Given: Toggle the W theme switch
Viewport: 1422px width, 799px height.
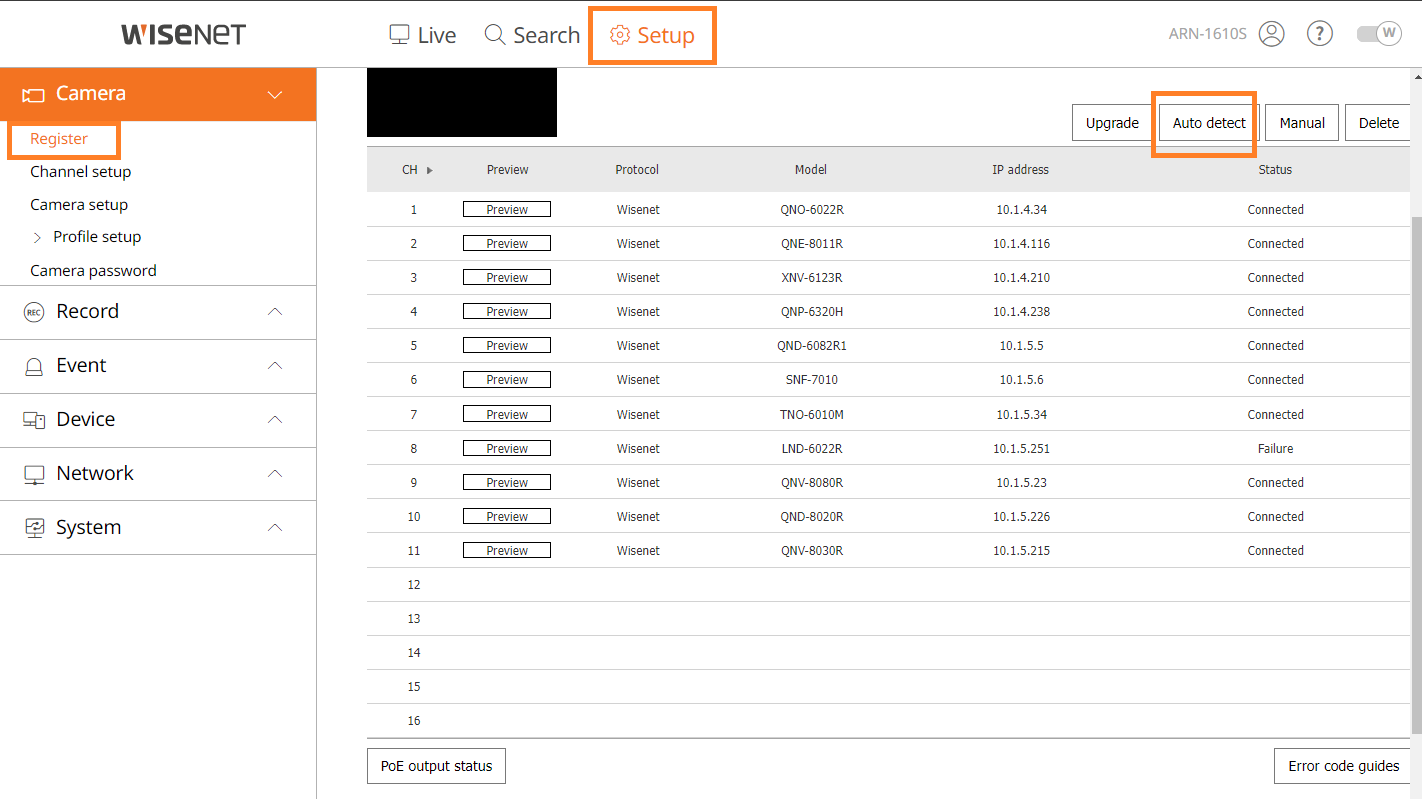Looking at the screenshot, I should tap(1379, 34).
